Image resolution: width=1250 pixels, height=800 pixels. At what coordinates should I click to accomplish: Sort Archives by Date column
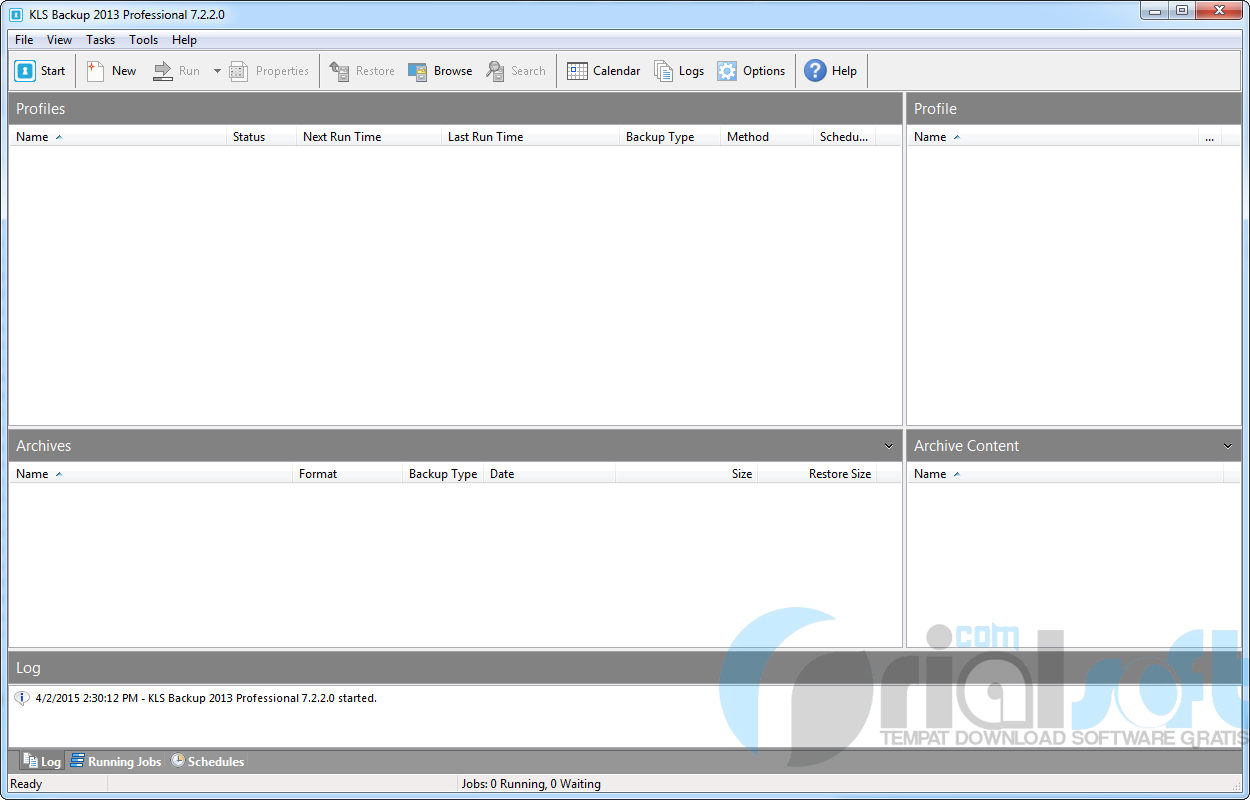click(550, 474)
